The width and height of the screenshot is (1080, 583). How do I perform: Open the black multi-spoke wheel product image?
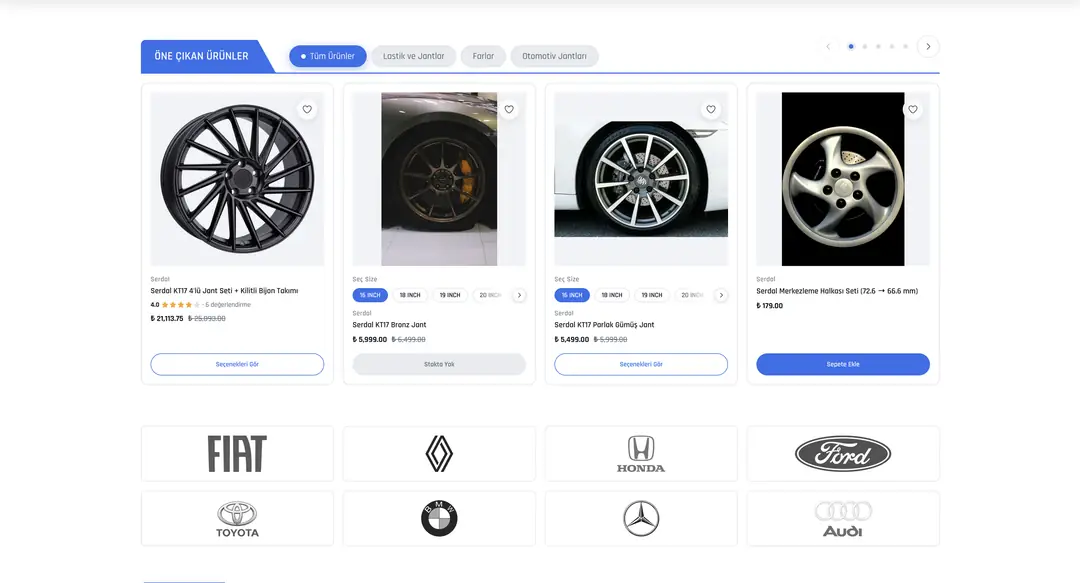tap(237, 179)
